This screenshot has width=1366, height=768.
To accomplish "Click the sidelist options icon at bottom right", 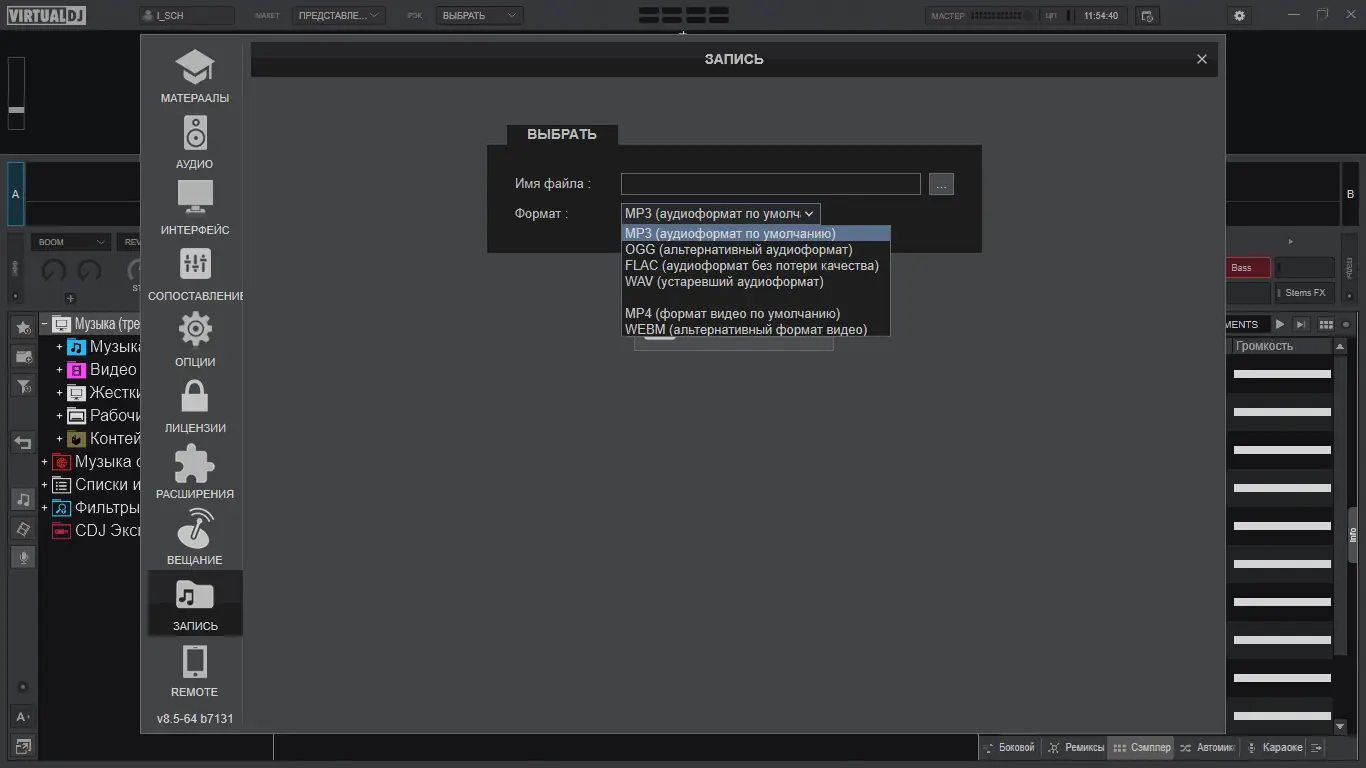I will click(1317, 747).
